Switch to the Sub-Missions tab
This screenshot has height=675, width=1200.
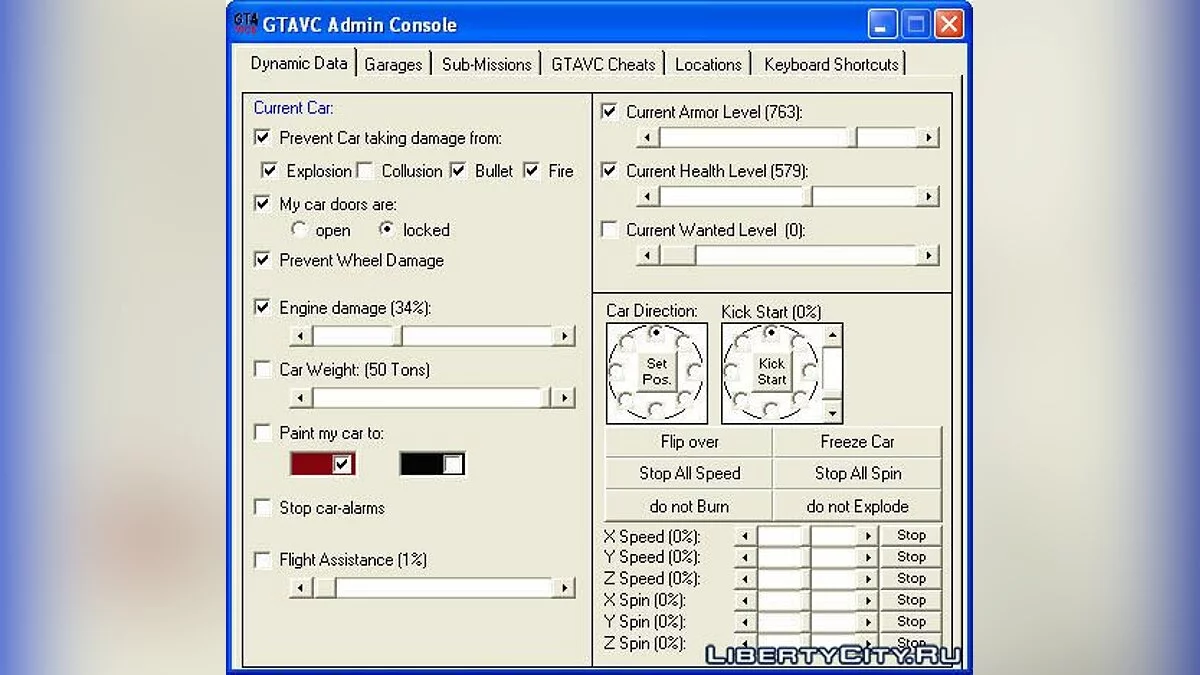pyautogui.click(x=487, y=63)
